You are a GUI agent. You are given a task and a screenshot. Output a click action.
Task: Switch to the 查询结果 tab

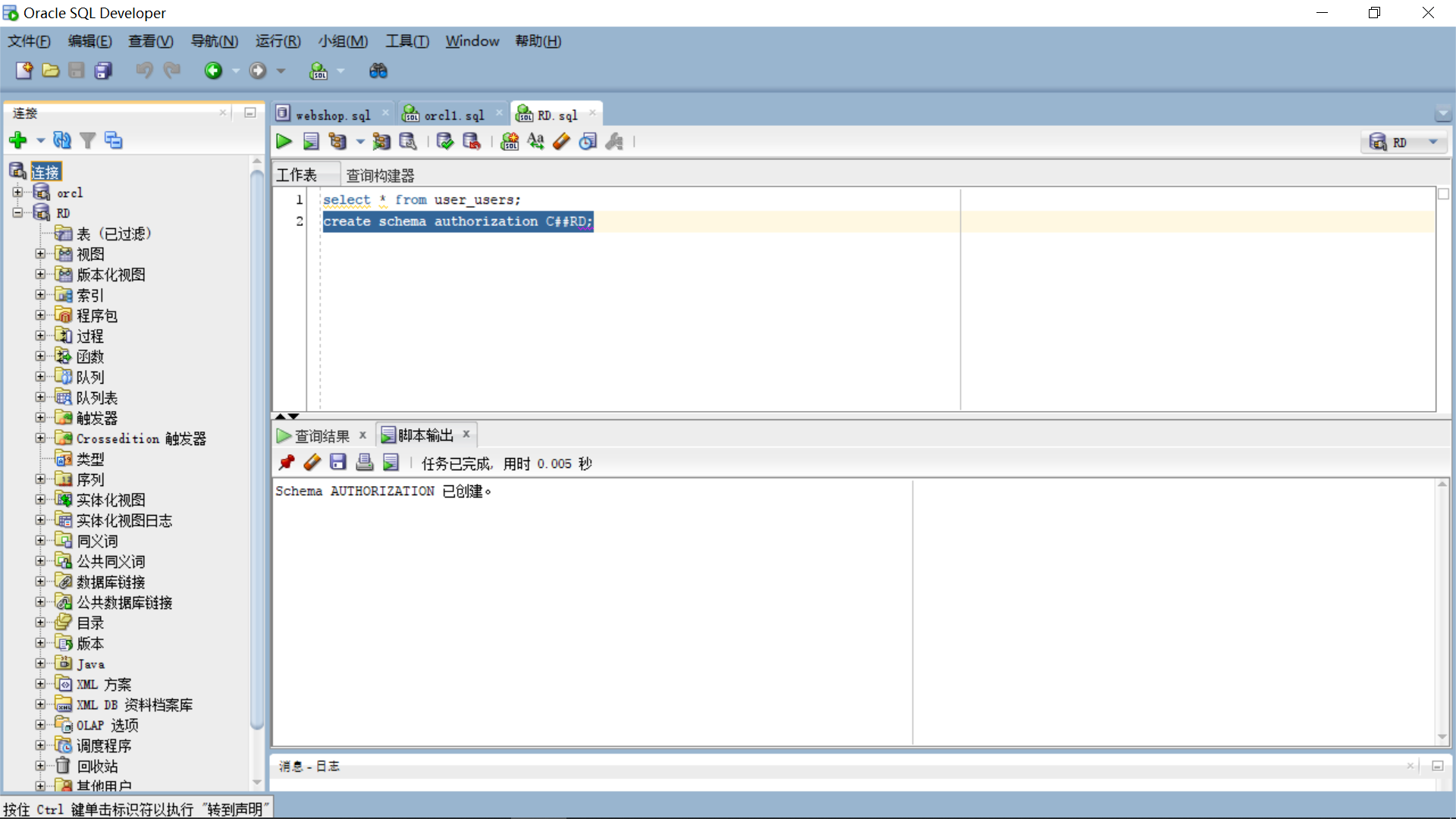322,436
